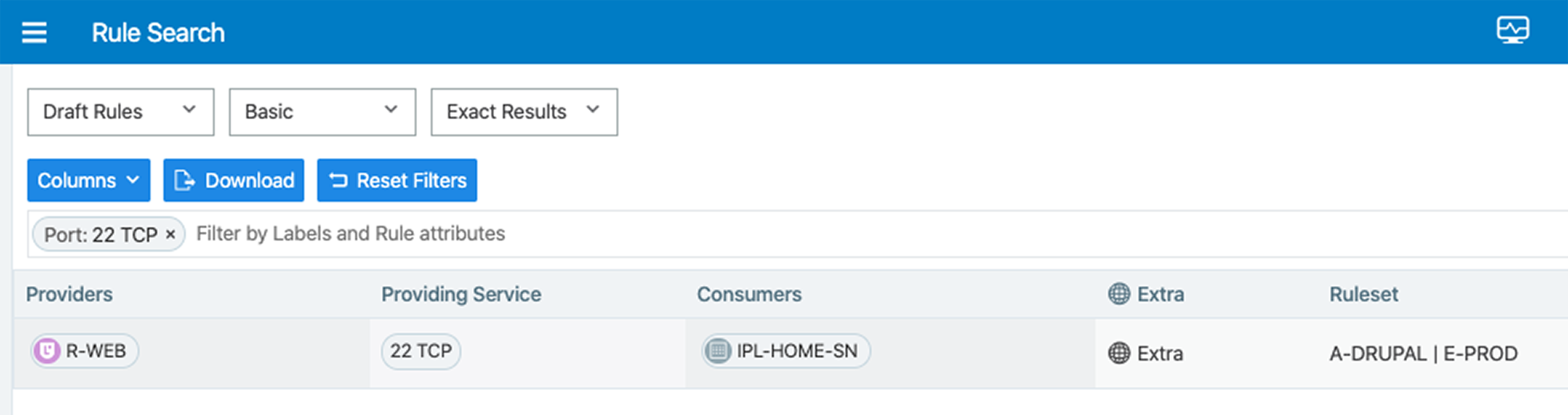Sort by the Providers column header

click(x=69, y=294)
